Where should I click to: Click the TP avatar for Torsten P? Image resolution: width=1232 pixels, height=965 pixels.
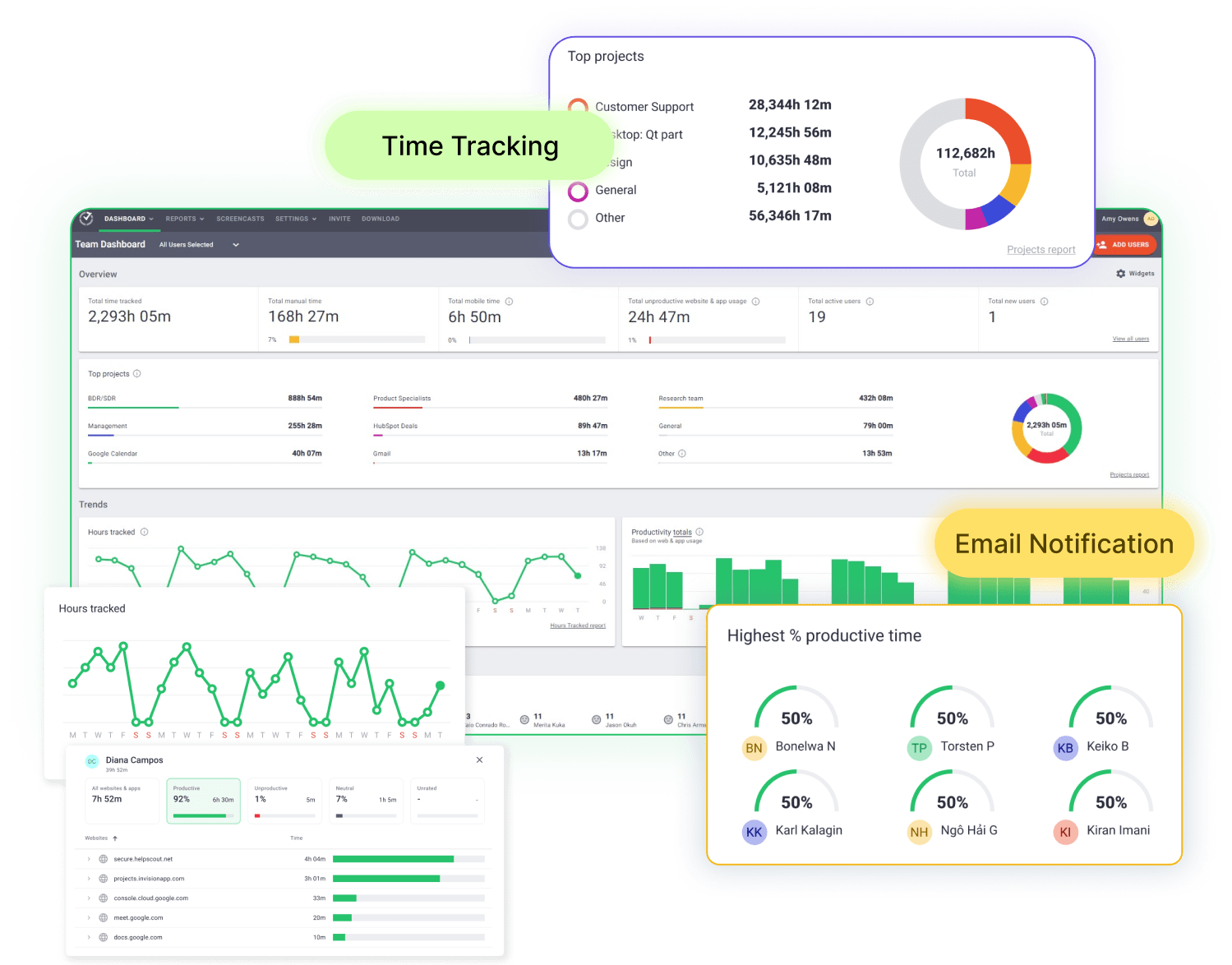pos(919,748)
